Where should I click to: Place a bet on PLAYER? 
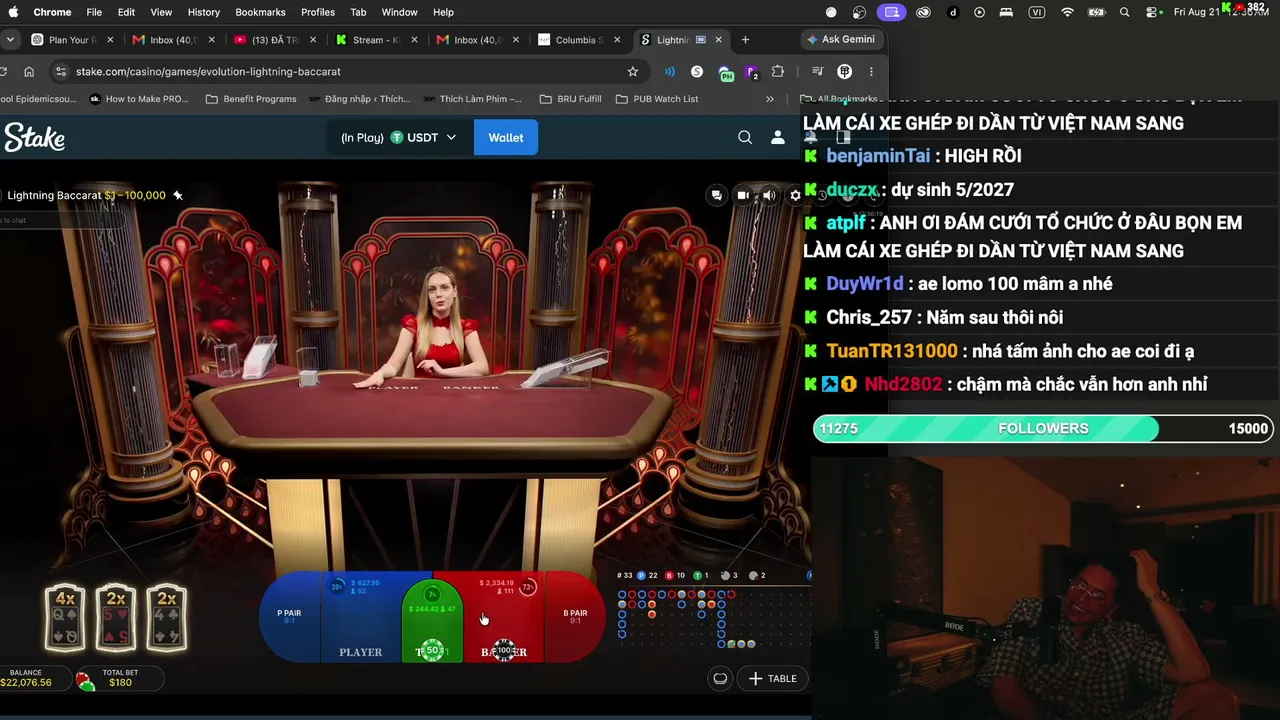click(x=360, y=617)
